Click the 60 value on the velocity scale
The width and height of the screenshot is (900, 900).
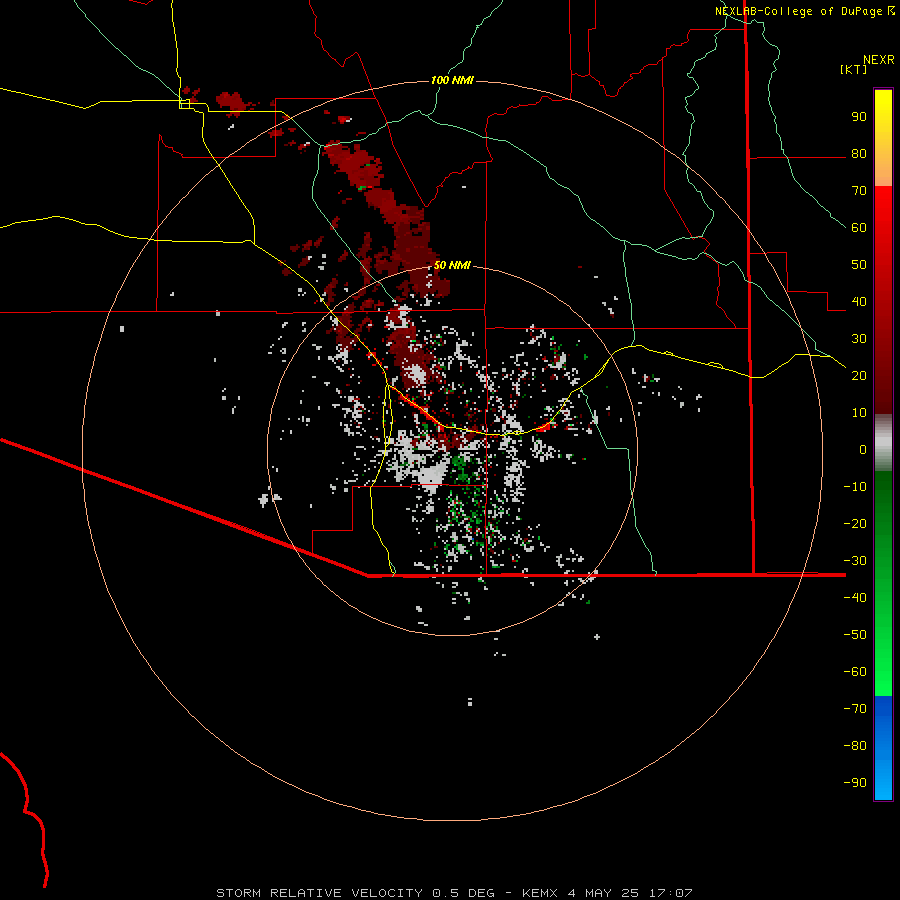coord(859,228)
